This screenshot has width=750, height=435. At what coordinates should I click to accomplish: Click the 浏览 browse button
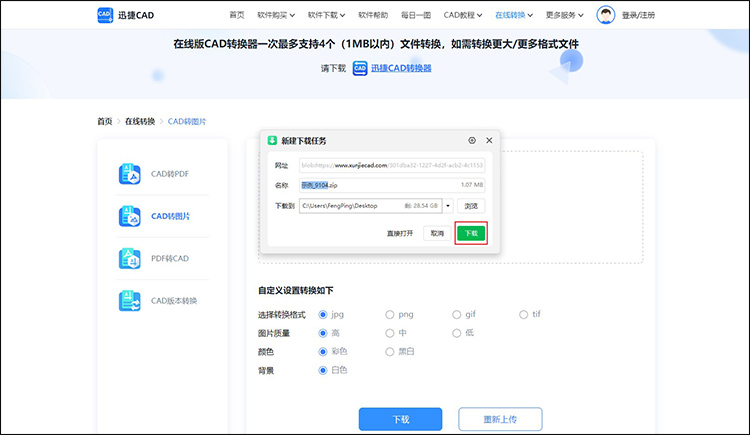coord(471,206)
